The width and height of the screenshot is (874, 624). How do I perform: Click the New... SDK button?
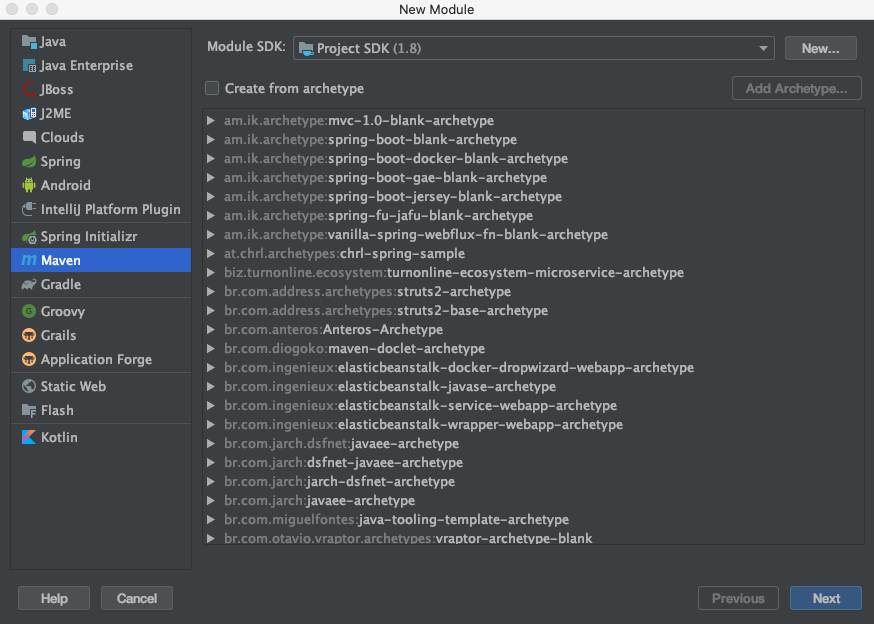click(x=820, y=49)
